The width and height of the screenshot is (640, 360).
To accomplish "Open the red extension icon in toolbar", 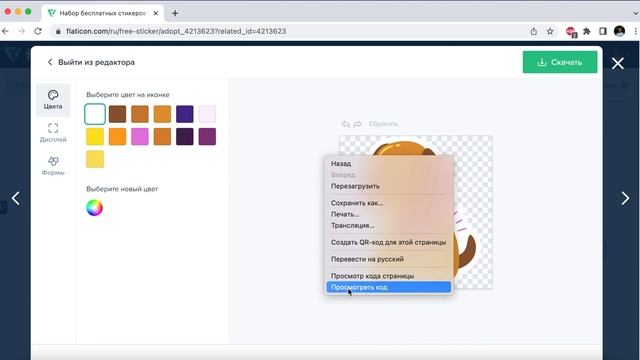I will tap(571, 32).
